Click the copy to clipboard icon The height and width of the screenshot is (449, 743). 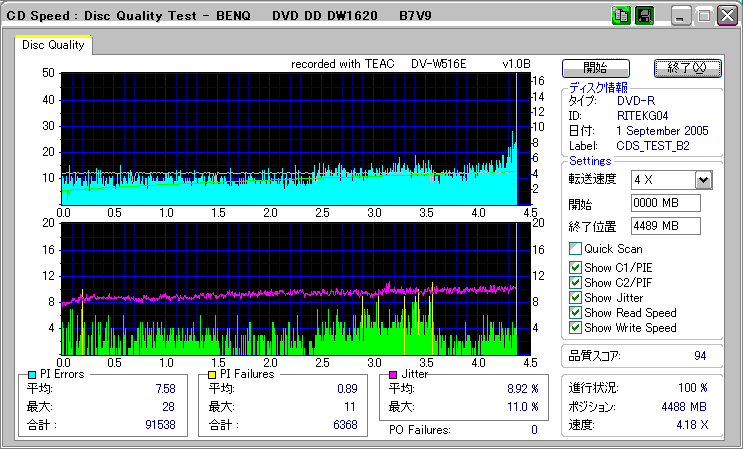coord(620,16)
